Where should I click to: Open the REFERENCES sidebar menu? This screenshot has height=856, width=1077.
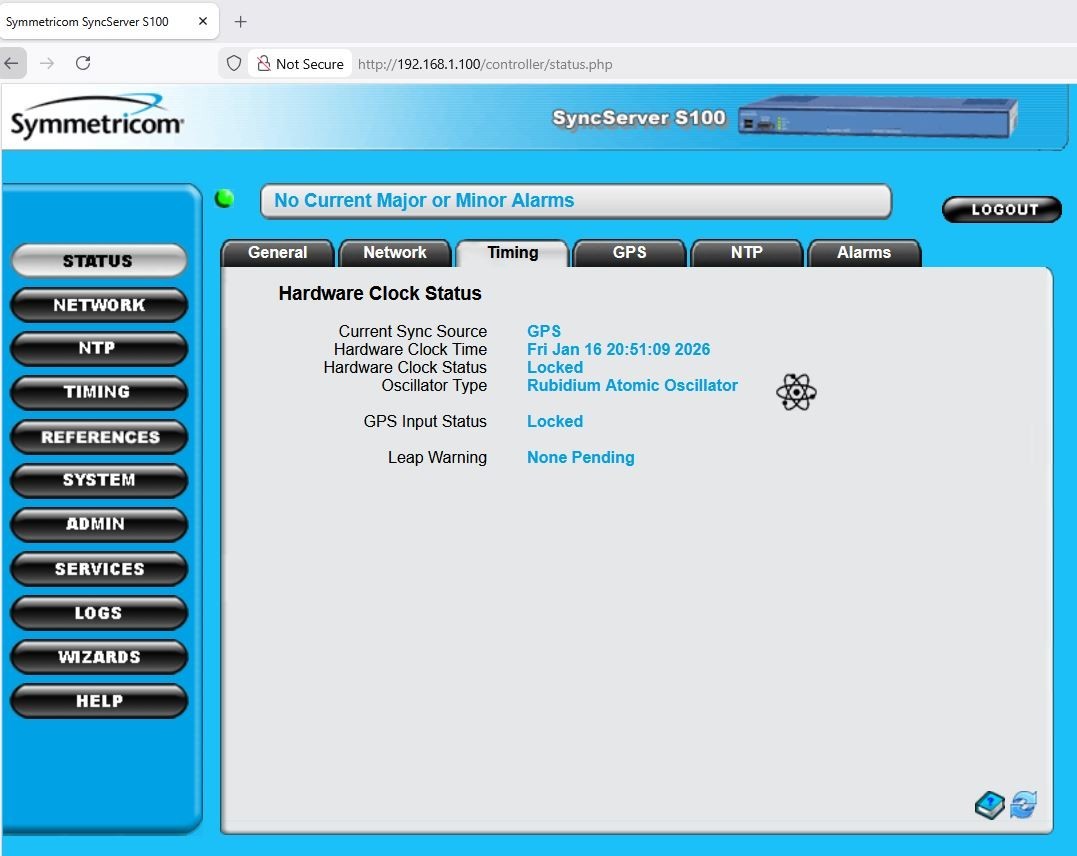99,437
